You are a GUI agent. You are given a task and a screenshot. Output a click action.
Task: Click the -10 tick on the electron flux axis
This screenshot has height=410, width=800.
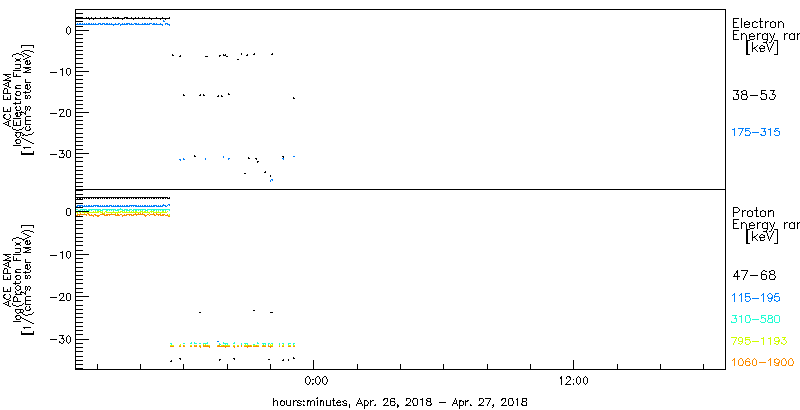pyautogui.click(x=60, y=71)
